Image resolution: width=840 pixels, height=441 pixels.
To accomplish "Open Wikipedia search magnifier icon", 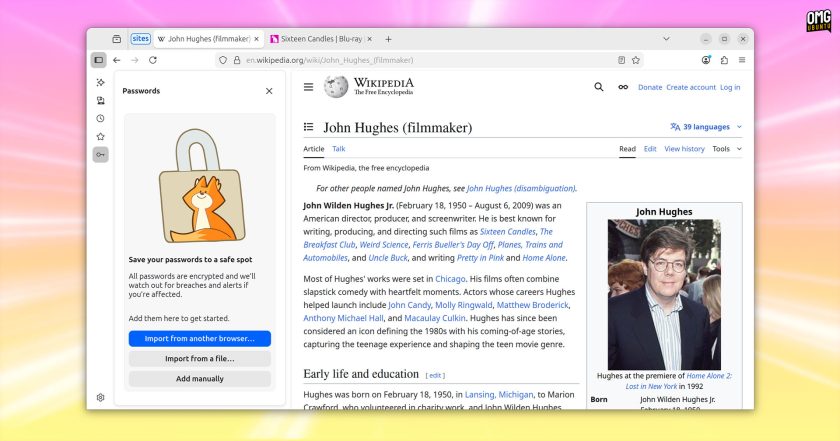I will pyautogui.click(x=598, y=87).
